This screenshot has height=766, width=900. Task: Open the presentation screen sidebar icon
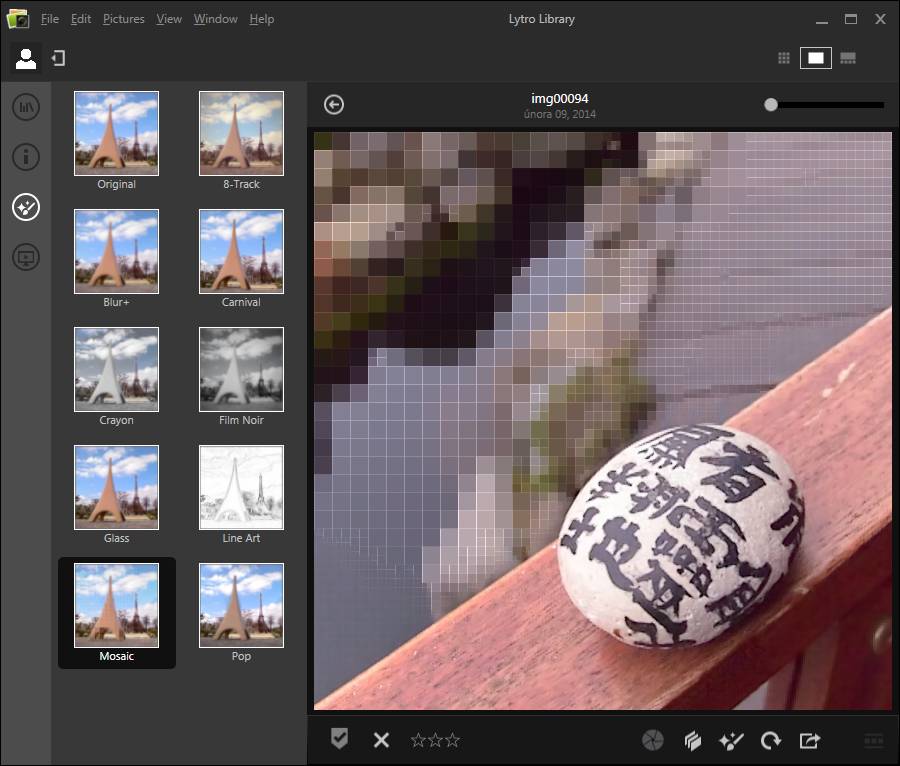pos(26,258)
